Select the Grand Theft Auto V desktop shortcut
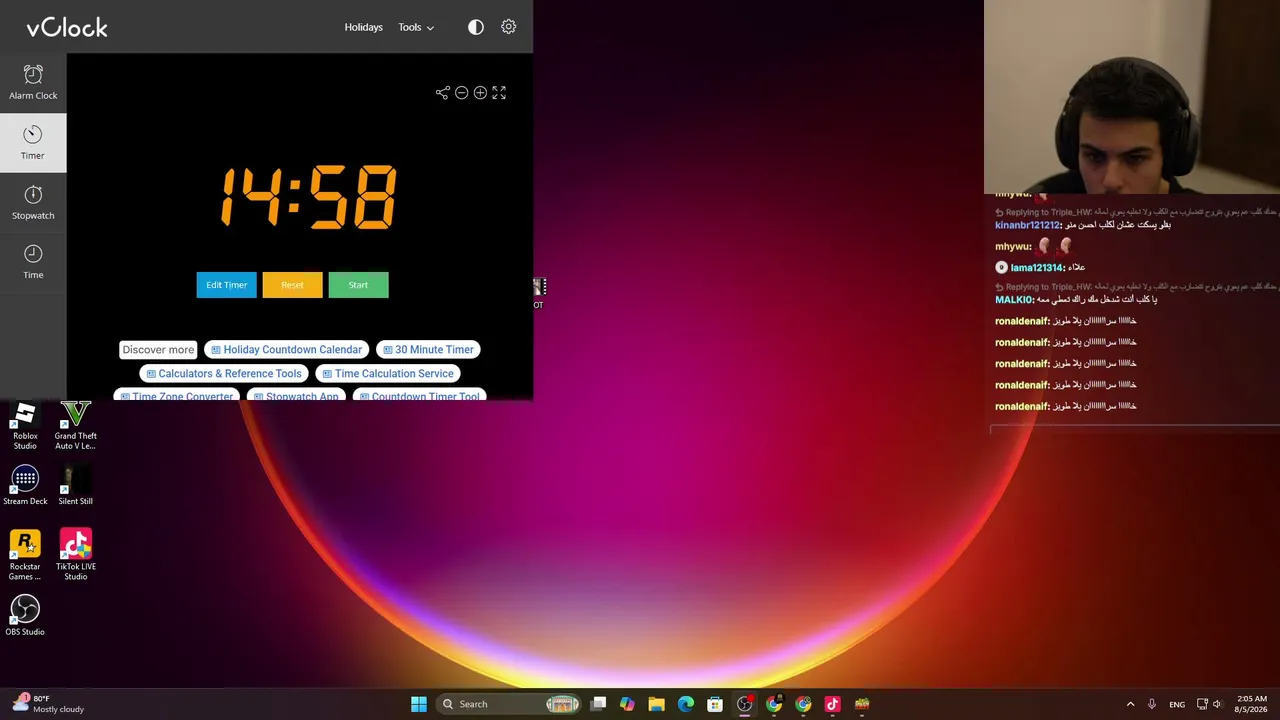This screenshot has height=720, width=1280. pos(76,426)
